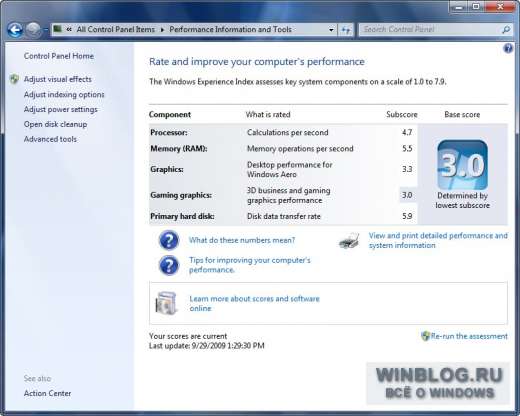Open Action Center under See also

point(47,393)
